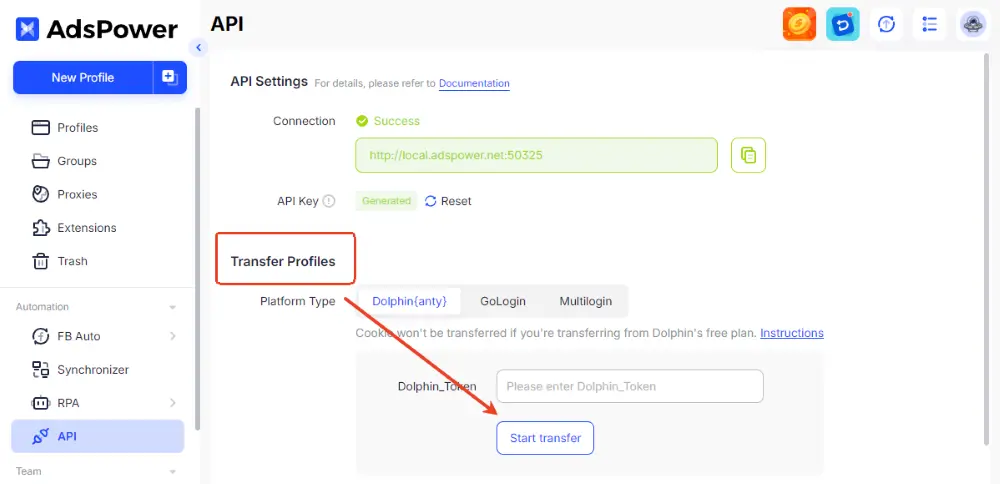1000x484 pixels.
Task: Click the Proxies globe icon in the sidebar
Action: 40,194
